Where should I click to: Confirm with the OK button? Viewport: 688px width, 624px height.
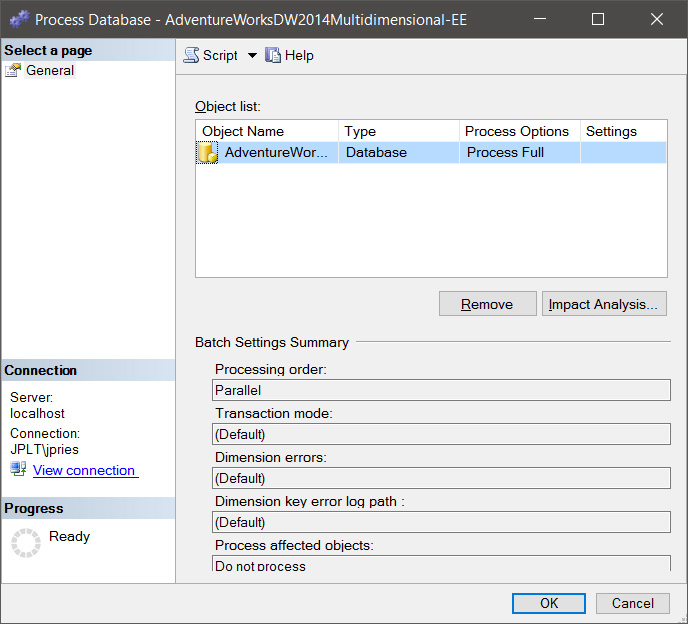[549, 603]
